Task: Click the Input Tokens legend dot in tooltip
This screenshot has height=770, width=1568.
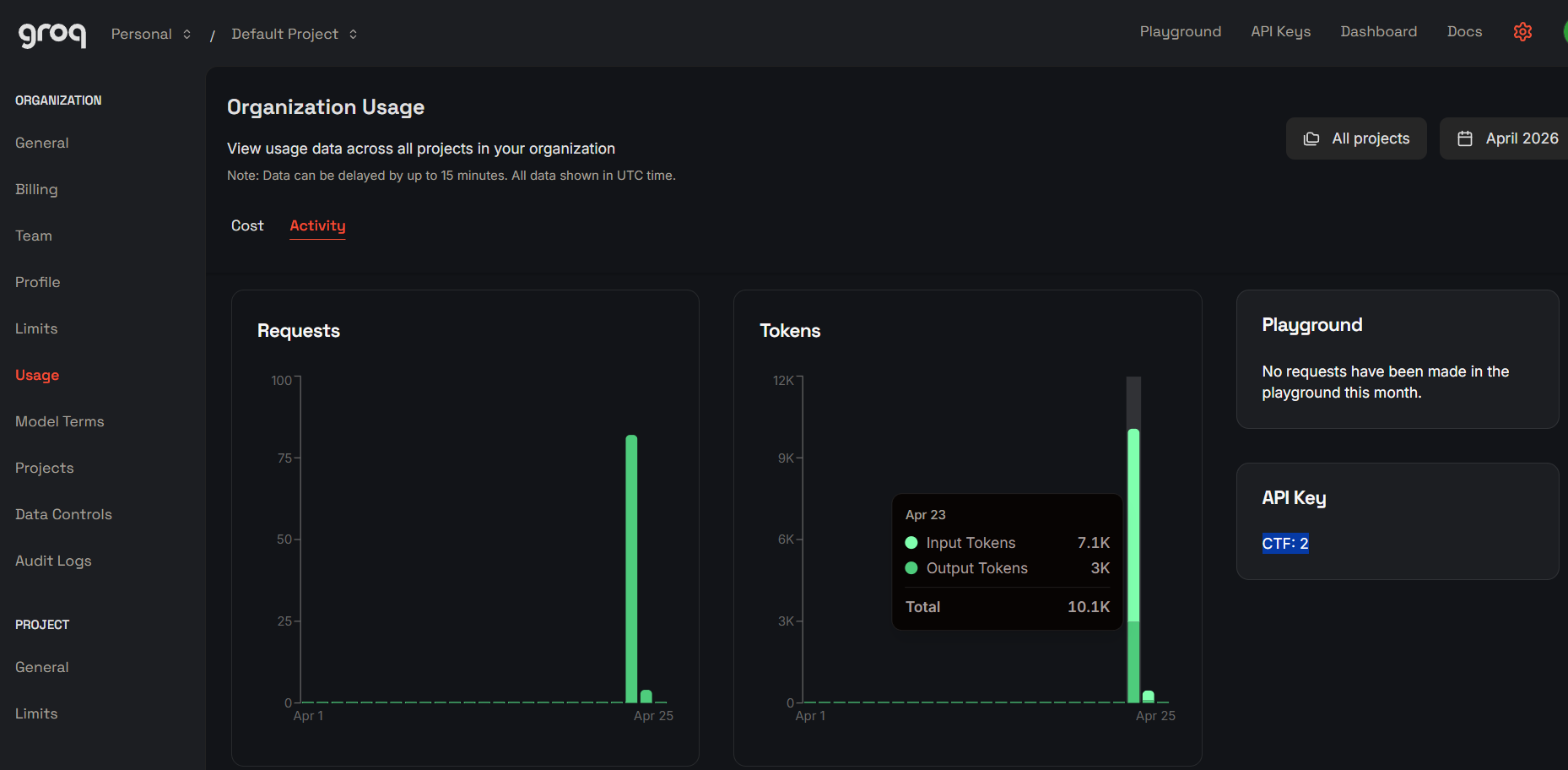Action: click(x=911, y=543)
